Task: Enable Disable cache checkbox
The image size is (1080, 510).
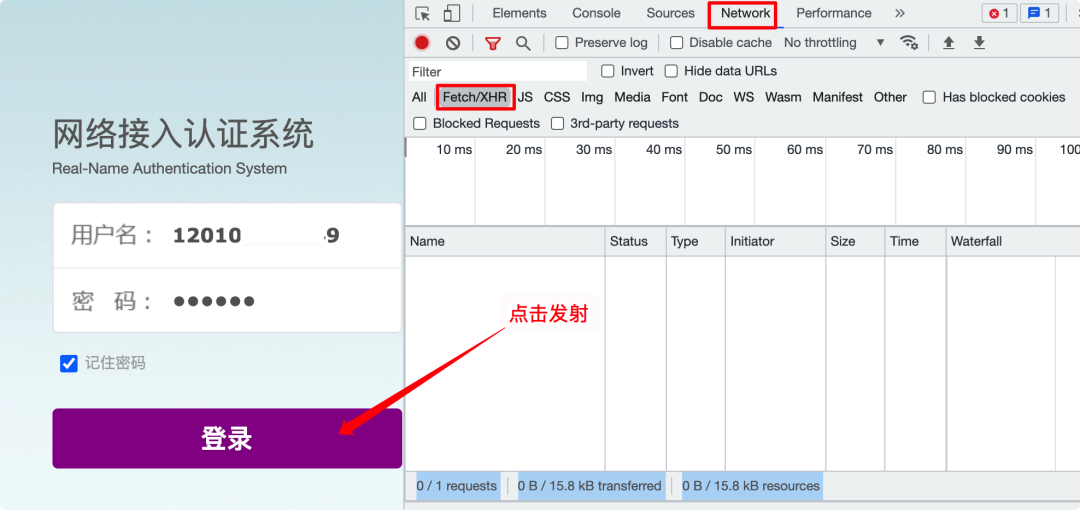Action: [676, 43]
